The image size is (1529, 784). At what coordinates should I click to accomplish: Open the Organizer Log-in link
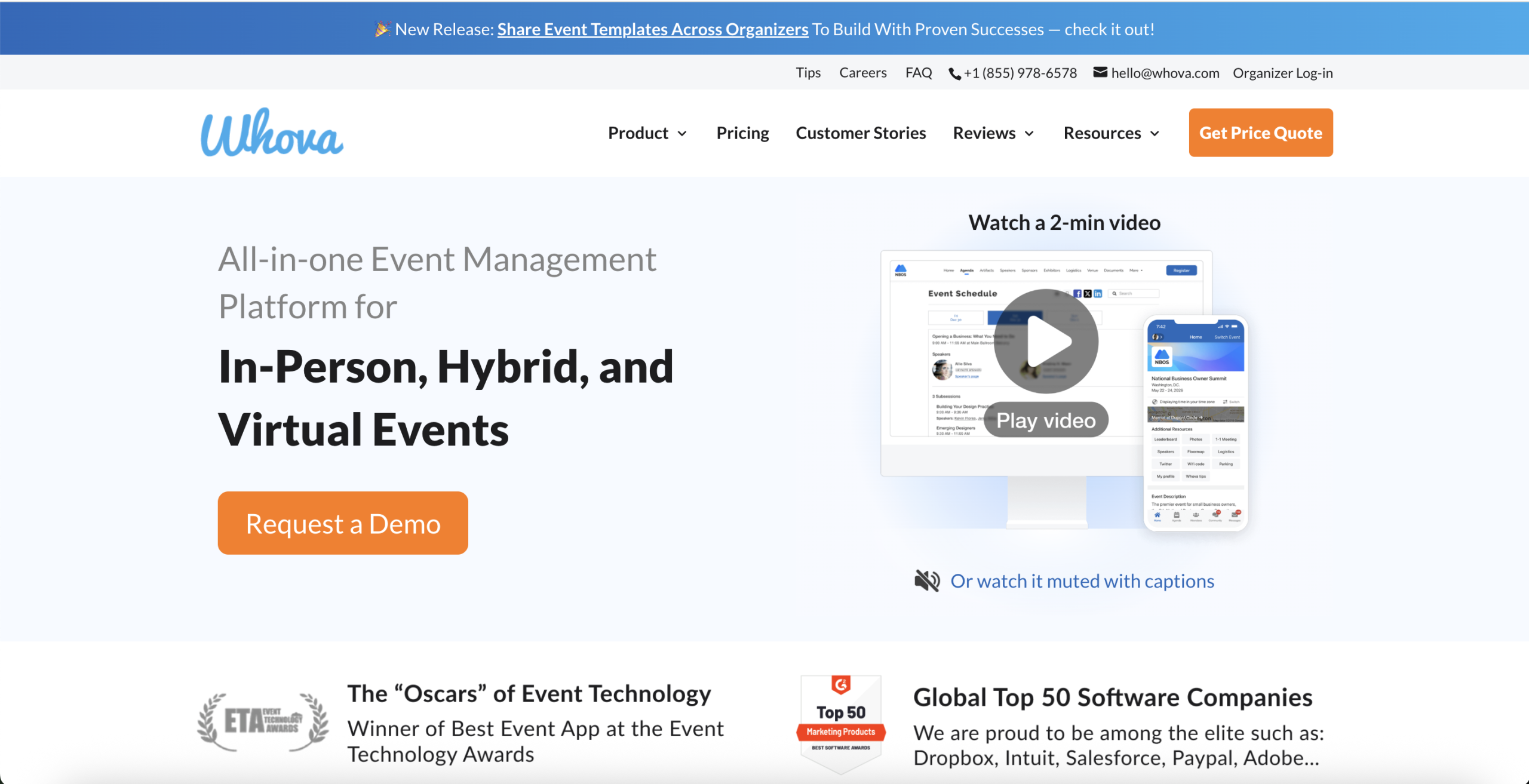[x=1282, y=73]
